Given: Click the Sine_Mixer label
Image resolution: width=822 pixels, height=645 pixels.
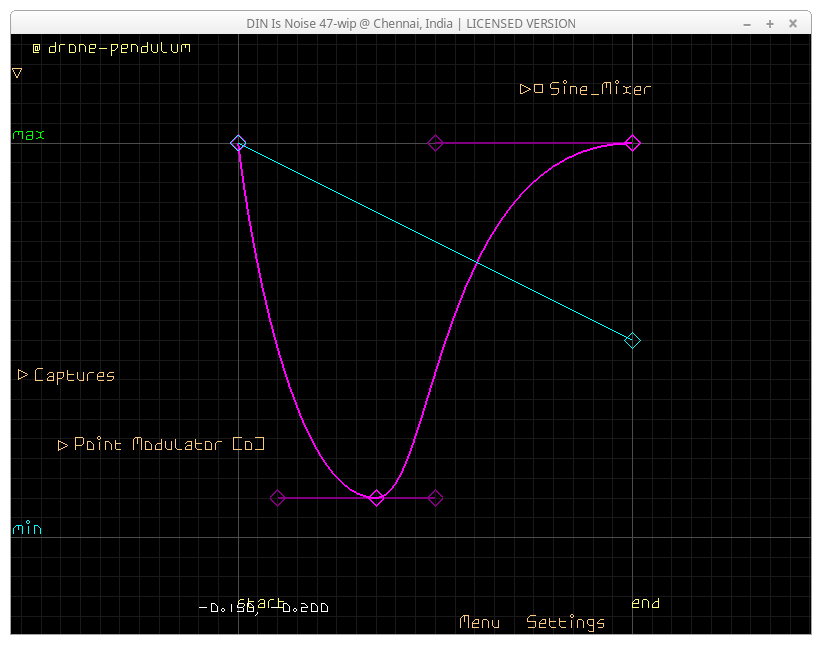Looking at the screenshot, I should 600,89.
